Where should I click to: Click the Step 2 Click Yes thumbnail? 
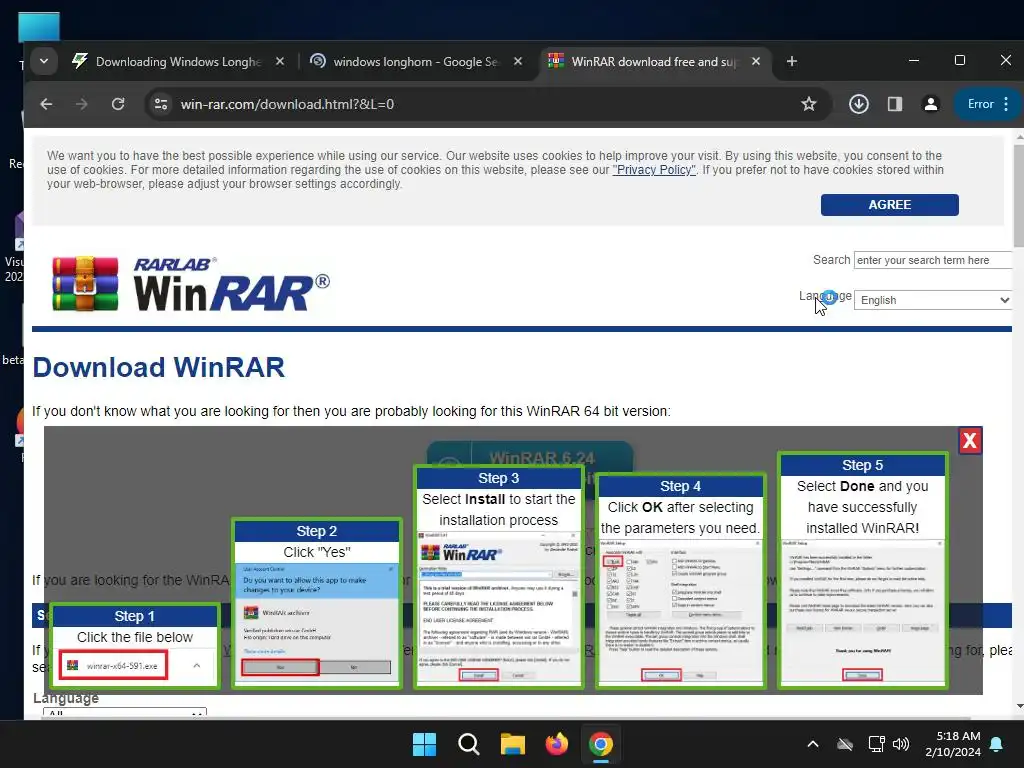317,603
